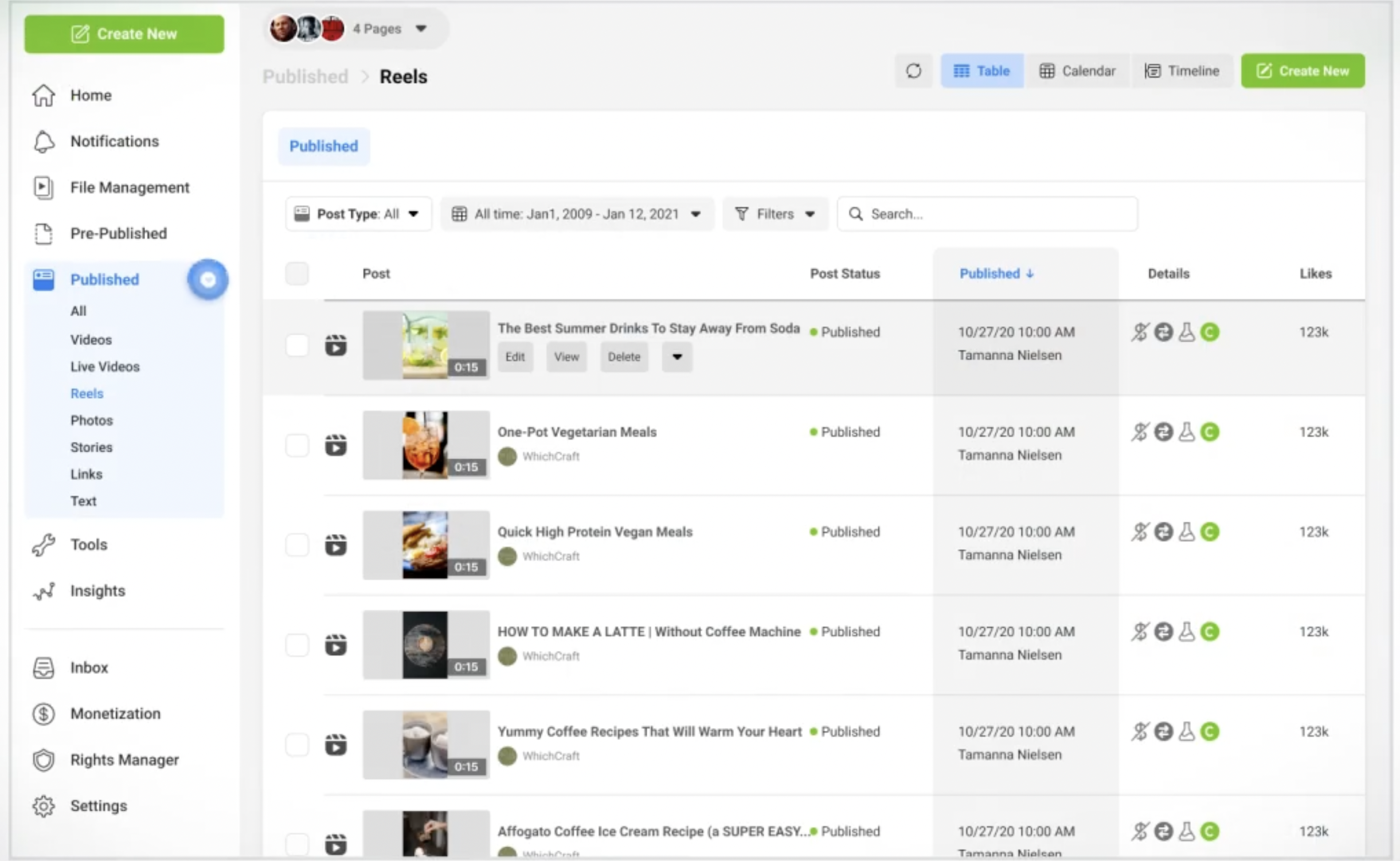Select the HOW TO MAKE A LATTE row checkbox
Image resolution: width=1400 pixels, height=861 pixels.
pos(297,645)
